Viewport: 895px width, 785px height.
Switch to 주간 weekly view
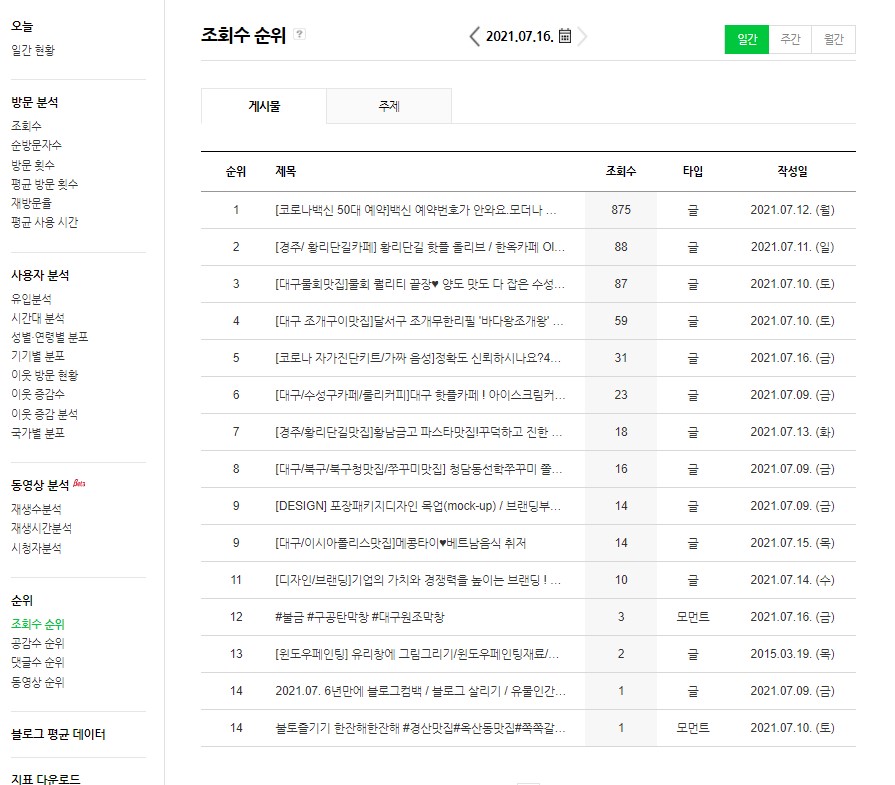(789, 39)
